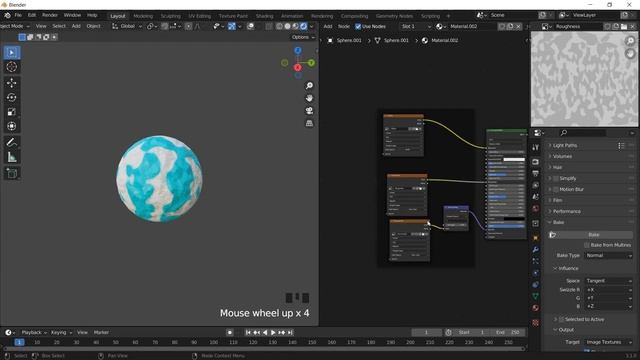
Task: Switch to rendered viewport shading mode
Action: (x=303, y=26)
